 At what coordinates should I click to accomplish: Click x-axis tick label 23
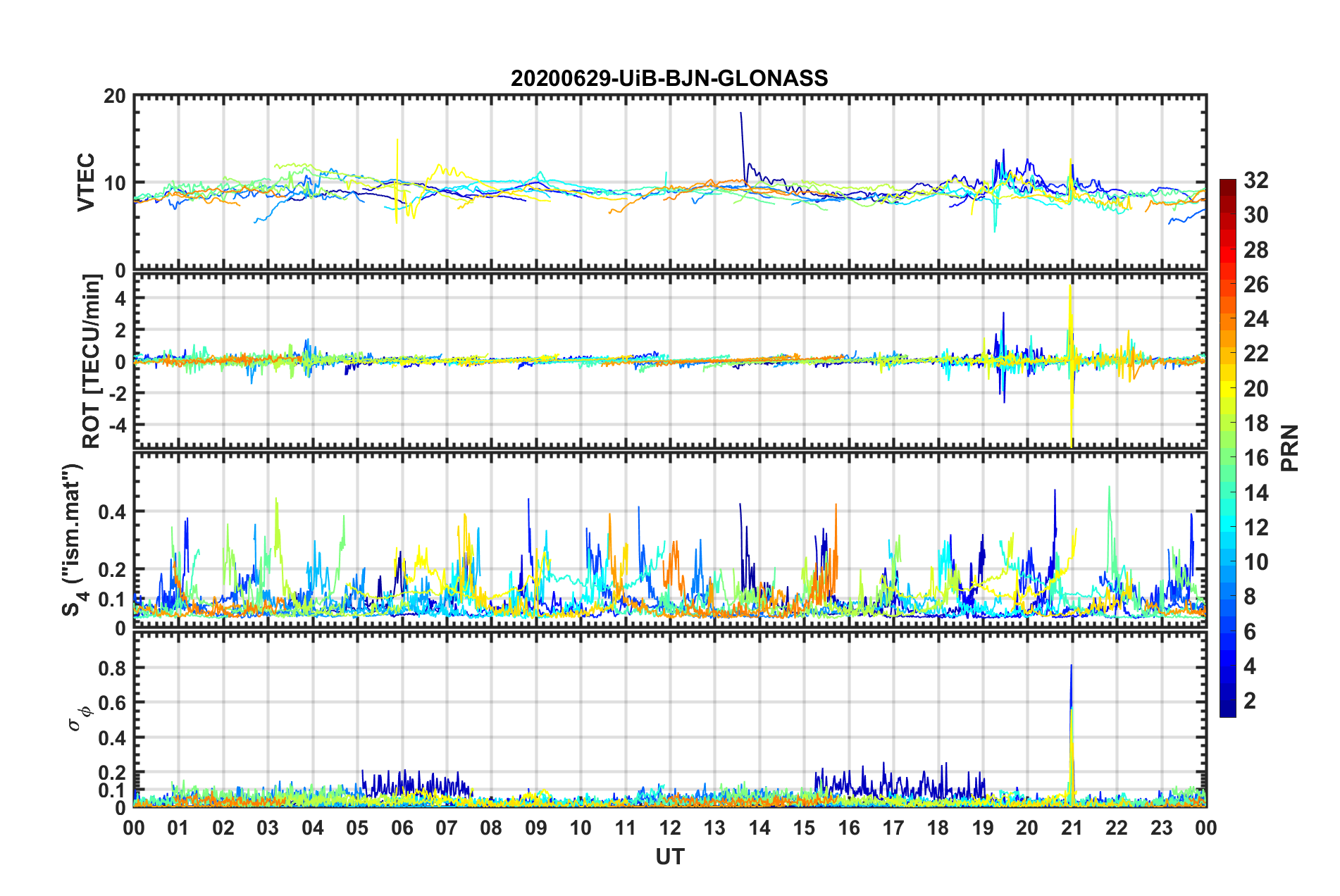pyautogui.click(x=1162, y=828)
